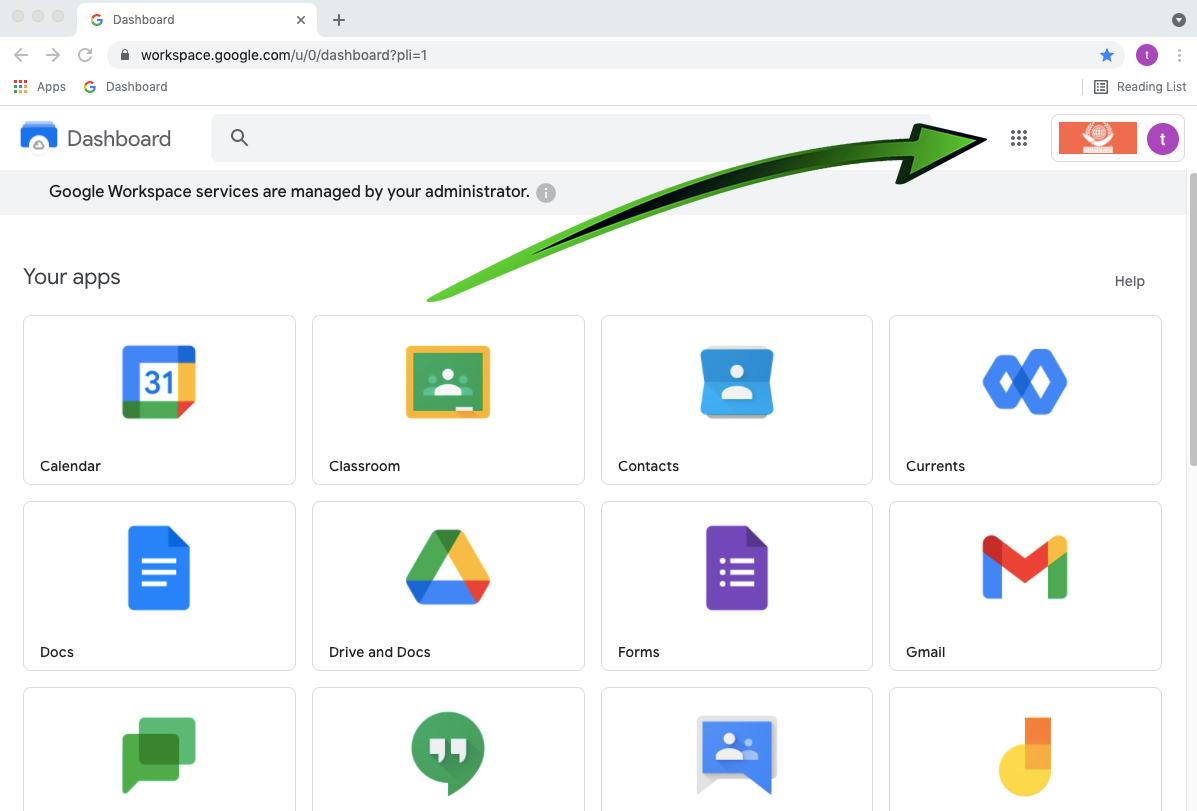Click the search magnifier icon
Image resolution: width=1197 pixels, height=811 pixels.
240,137
